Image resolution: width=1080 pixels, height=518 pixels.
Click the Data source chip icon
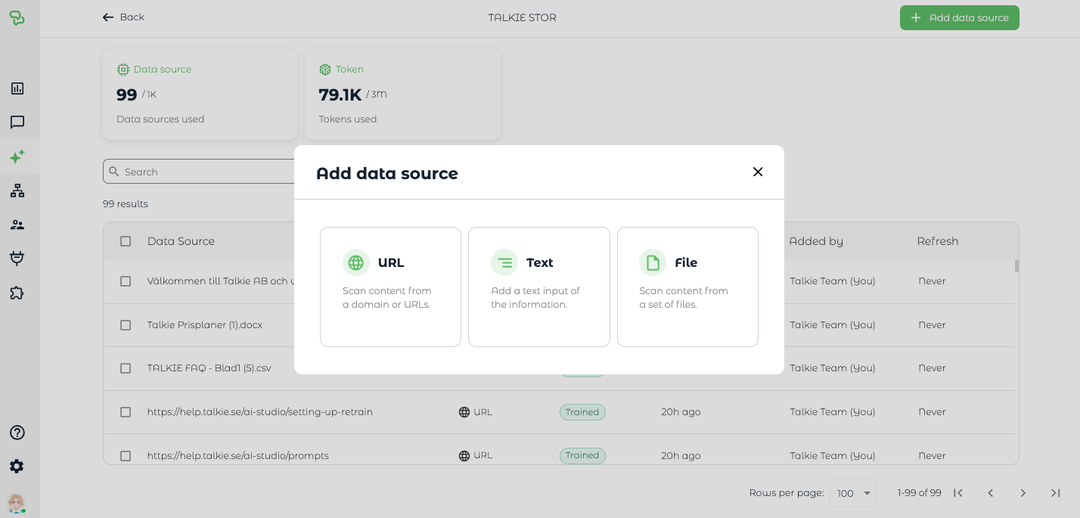123,70
